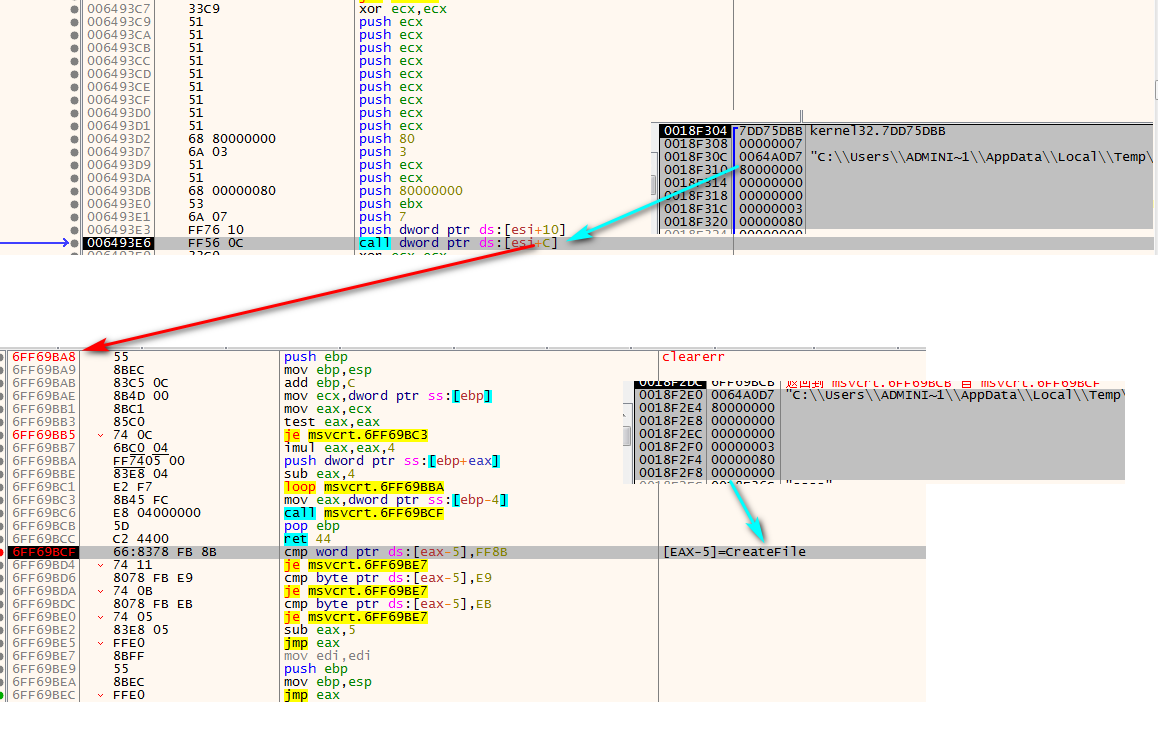
Task: Select function start address 6FF69BA8
Action: (44, 357)
